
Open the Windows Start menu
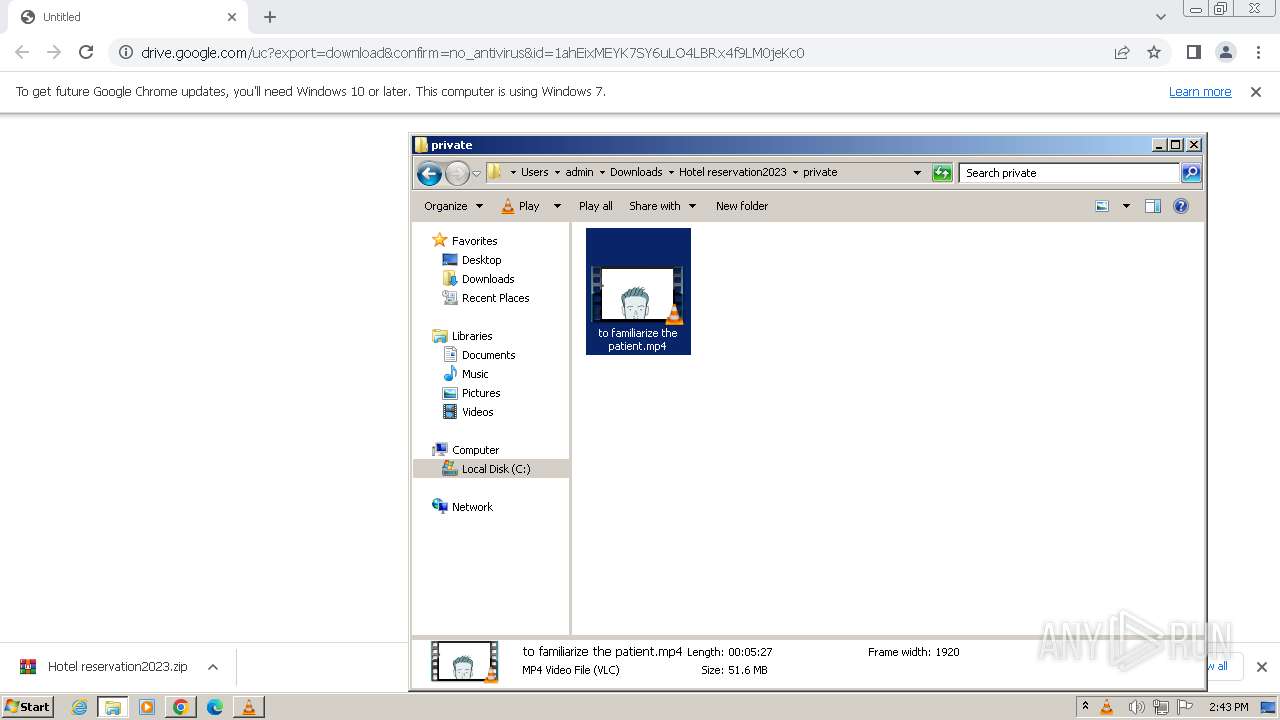pos(27,706)
